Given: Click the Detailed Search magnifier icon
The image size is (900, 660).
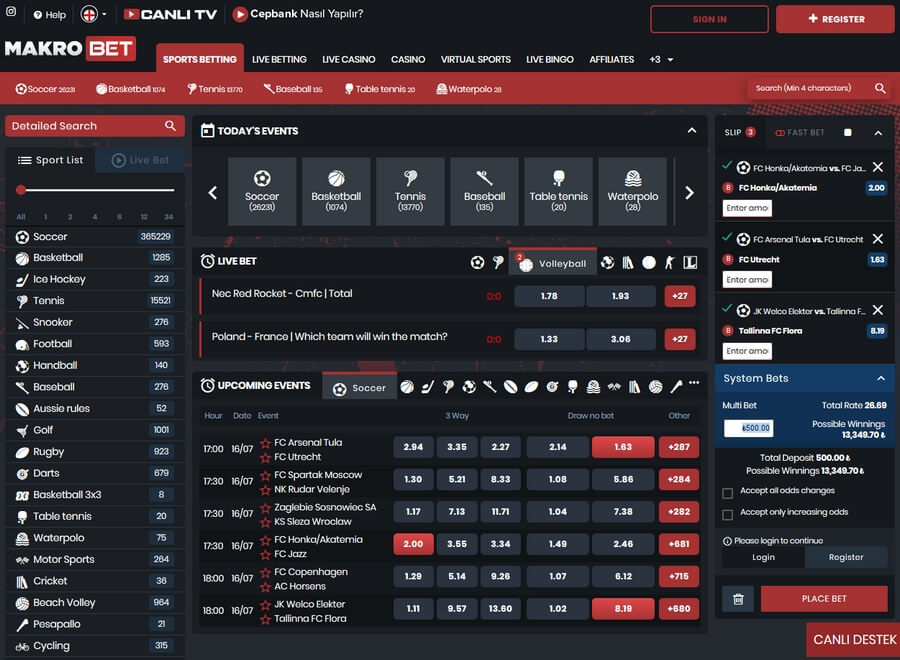Looking at the screenshot, I should [170, 126].
